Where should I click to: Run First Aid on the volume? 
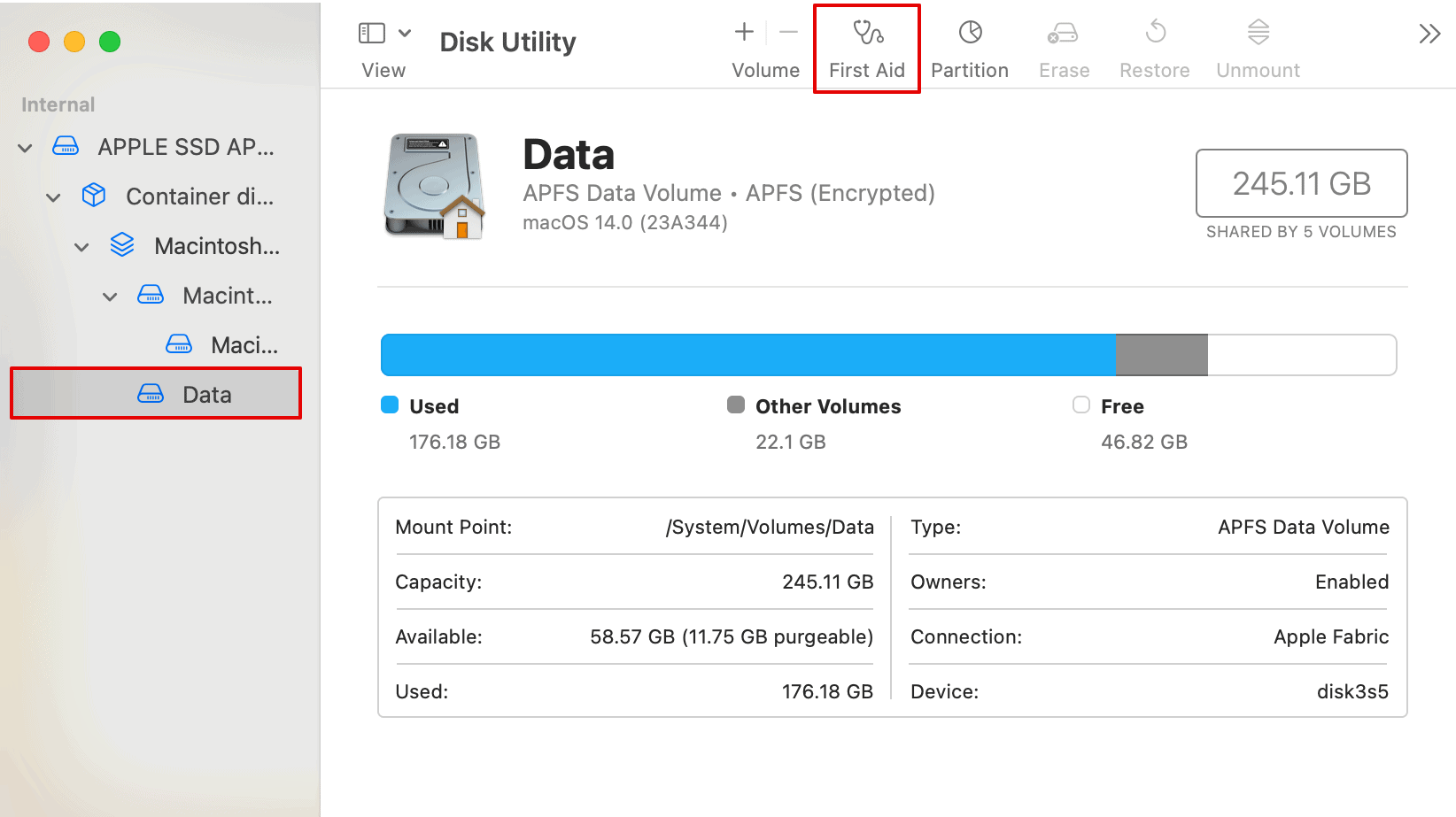tap(867, 49)
